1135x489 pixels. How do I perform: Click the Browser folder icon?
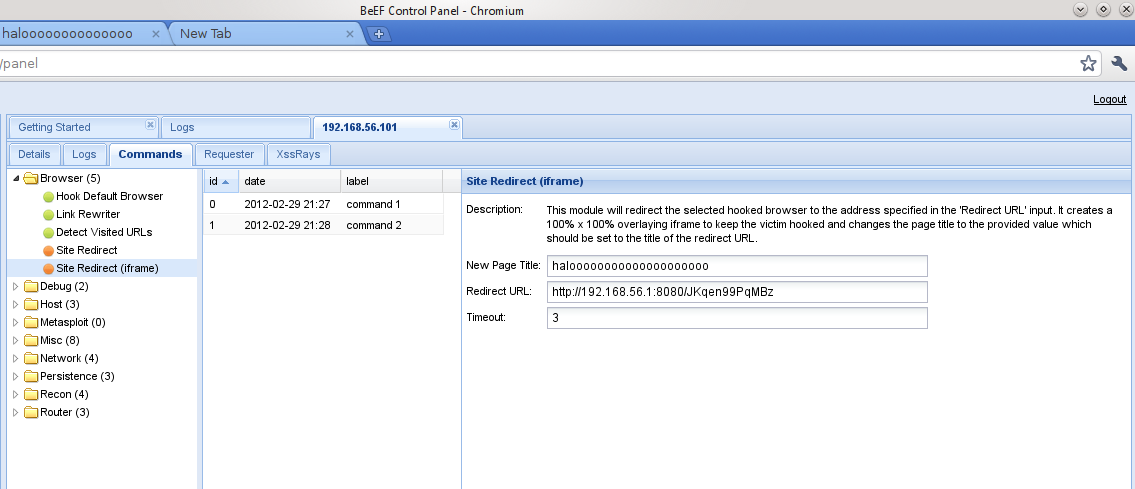[30, 178]
